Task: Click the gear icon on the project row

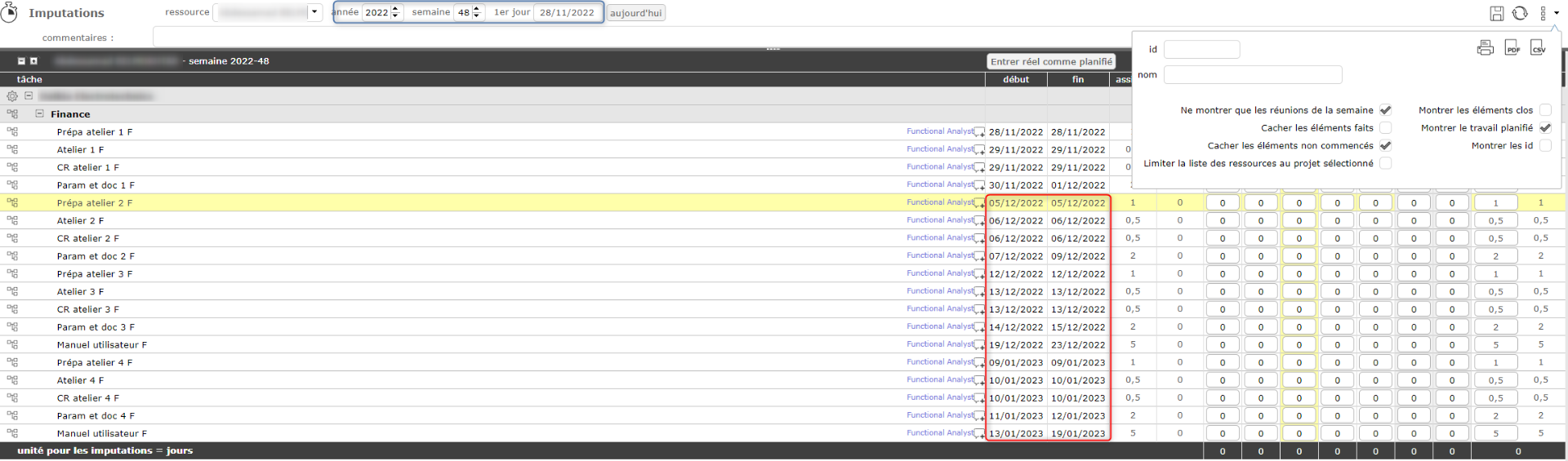Action: pyautogui.click(x=12, y=96)
